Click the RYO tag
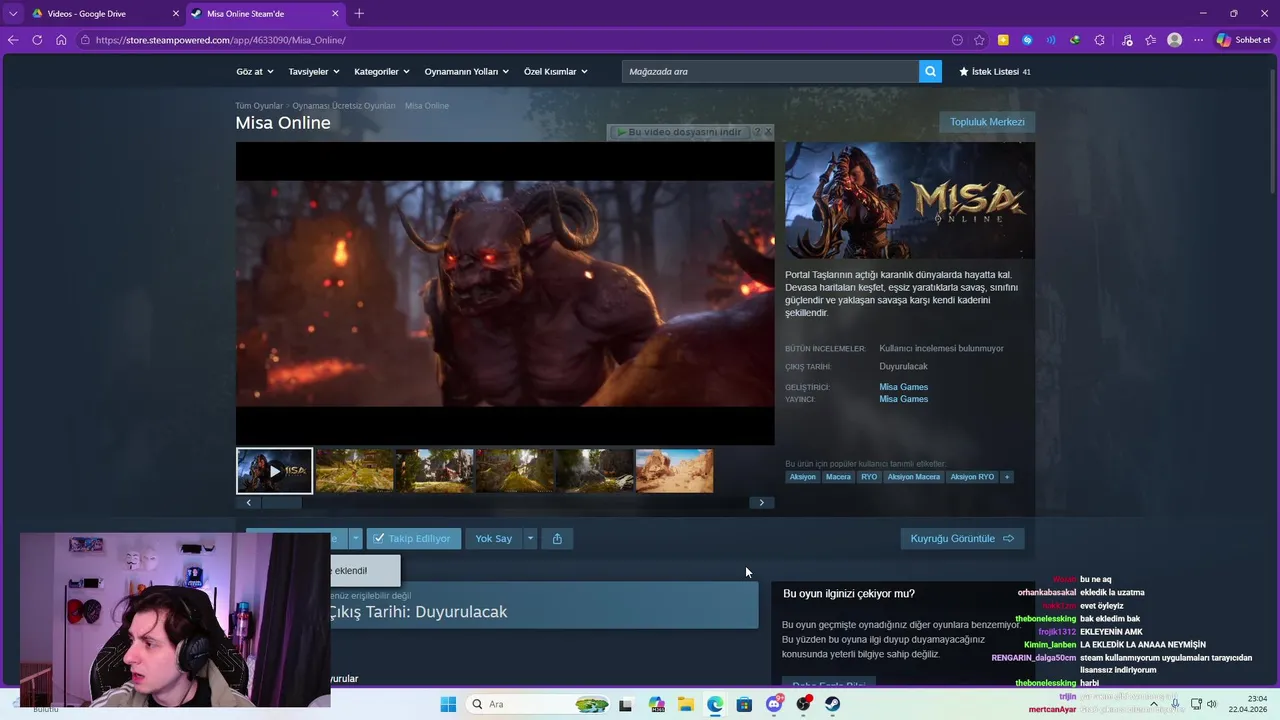This screenshot has width=1280, height=720. [869, 477]
